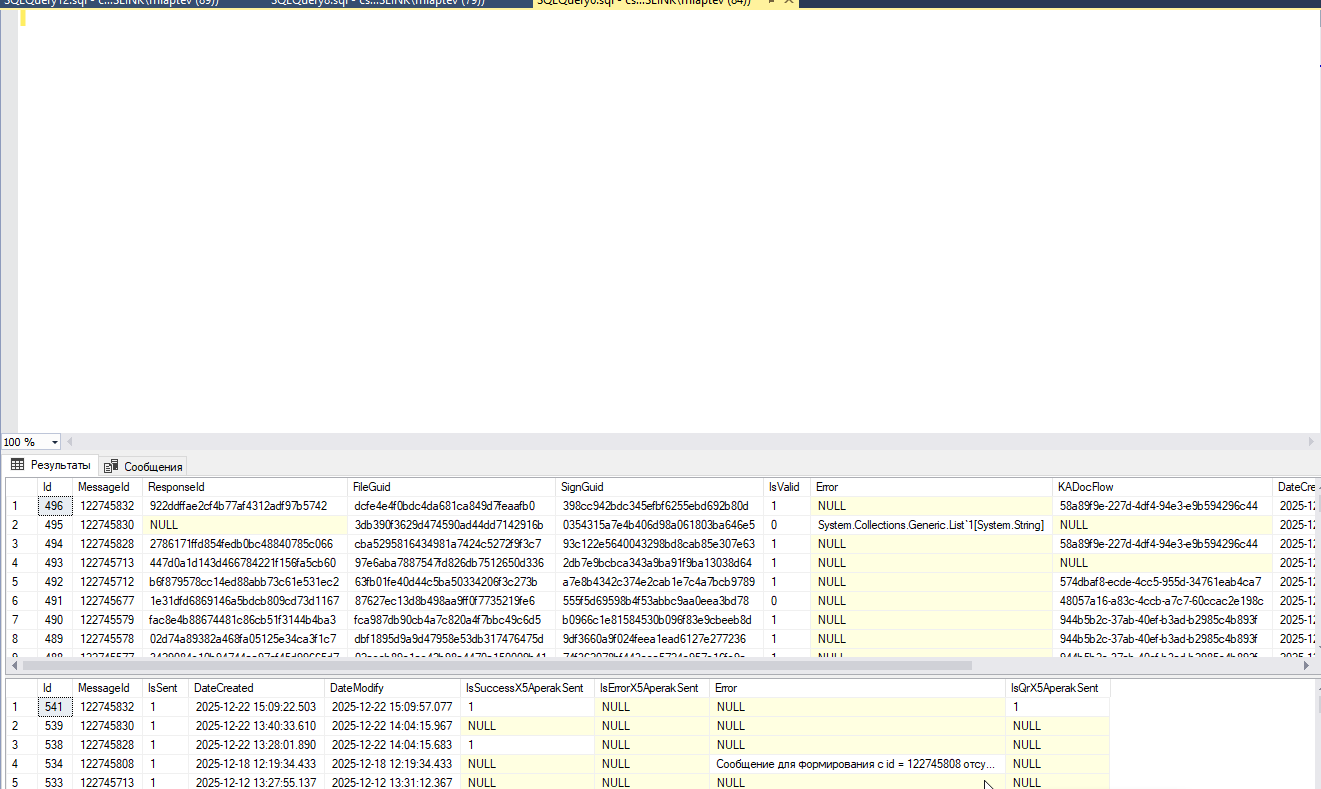Select the cell with Id 495

click(x=55, y=525)
